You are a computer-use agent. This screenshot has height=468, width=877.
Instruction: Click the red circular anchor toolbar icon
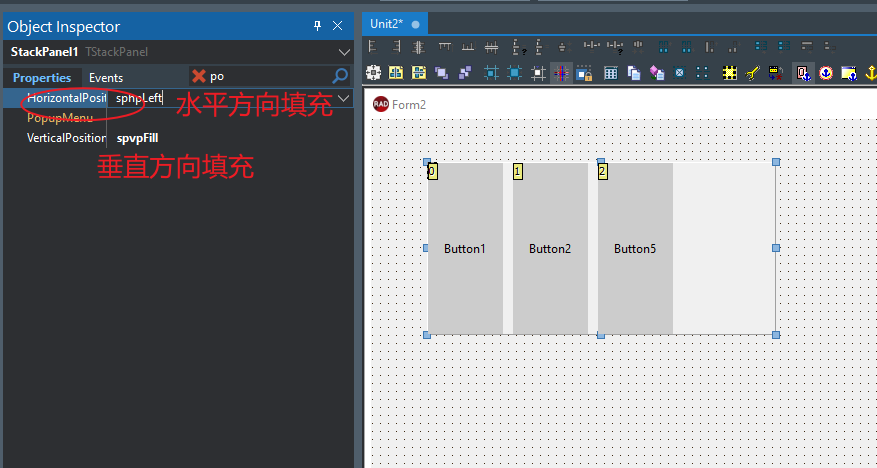coord(826,72)
